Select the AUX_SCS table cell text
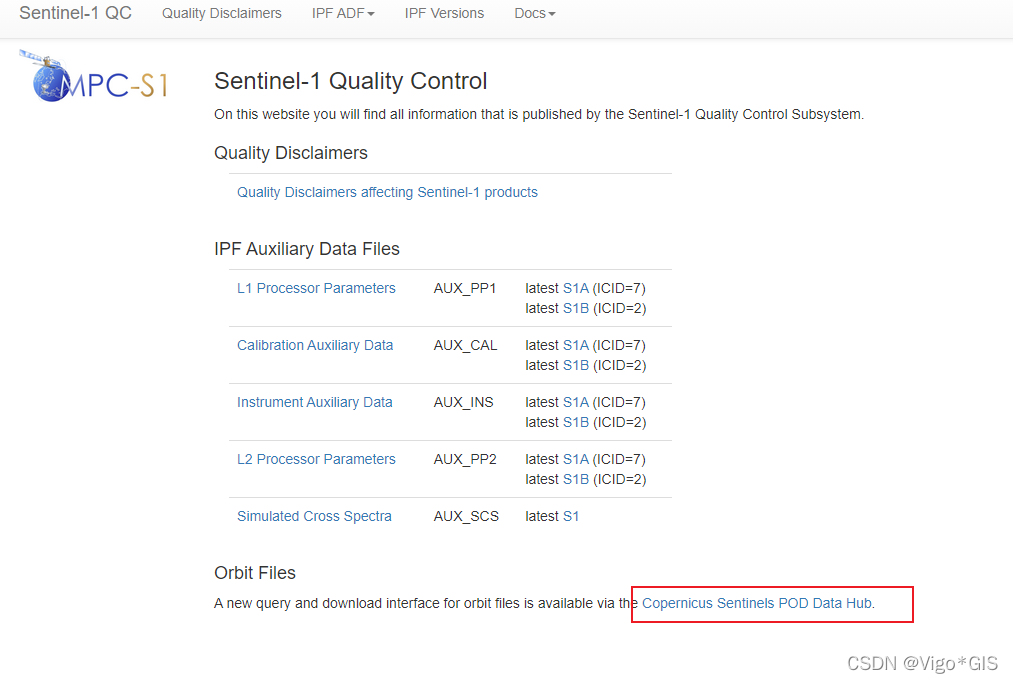 pos(466,516)
